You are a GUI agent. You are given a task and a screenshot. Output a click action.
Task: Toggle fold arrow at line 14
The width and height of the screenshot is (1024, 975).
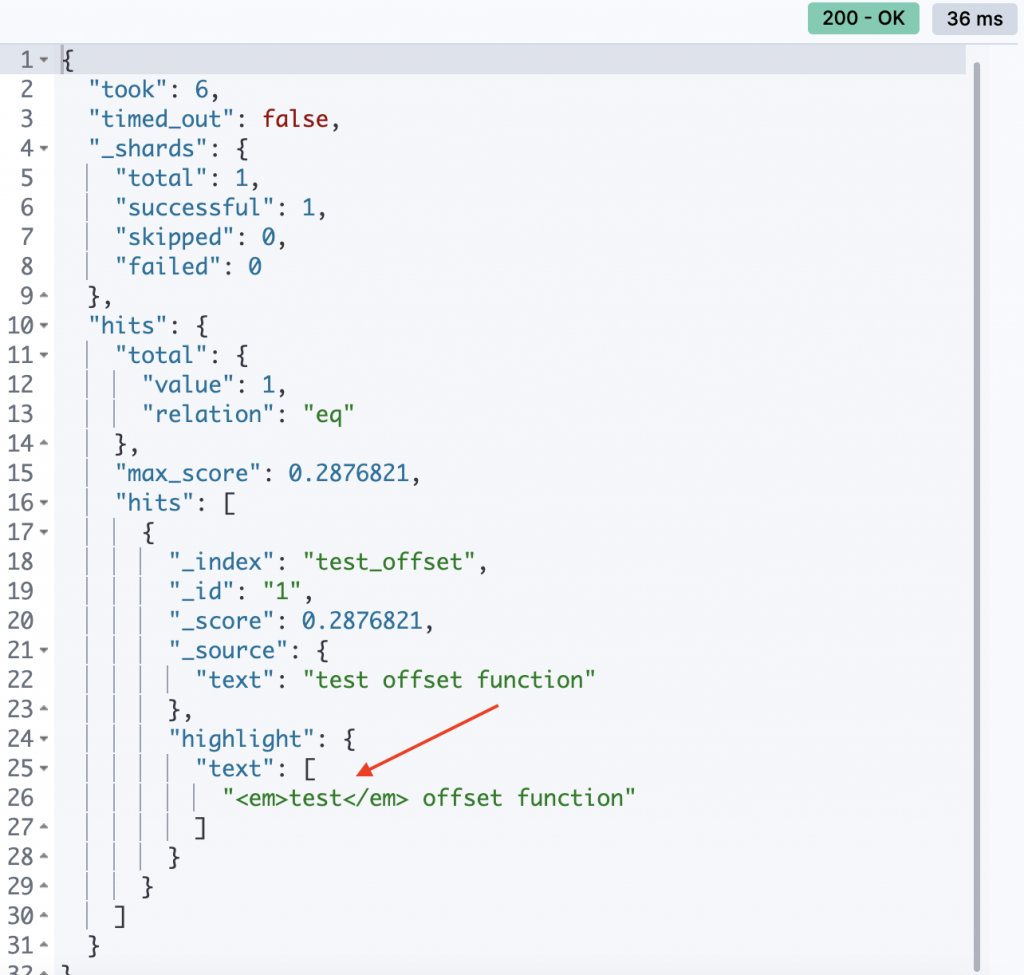[x=44, y=443]
